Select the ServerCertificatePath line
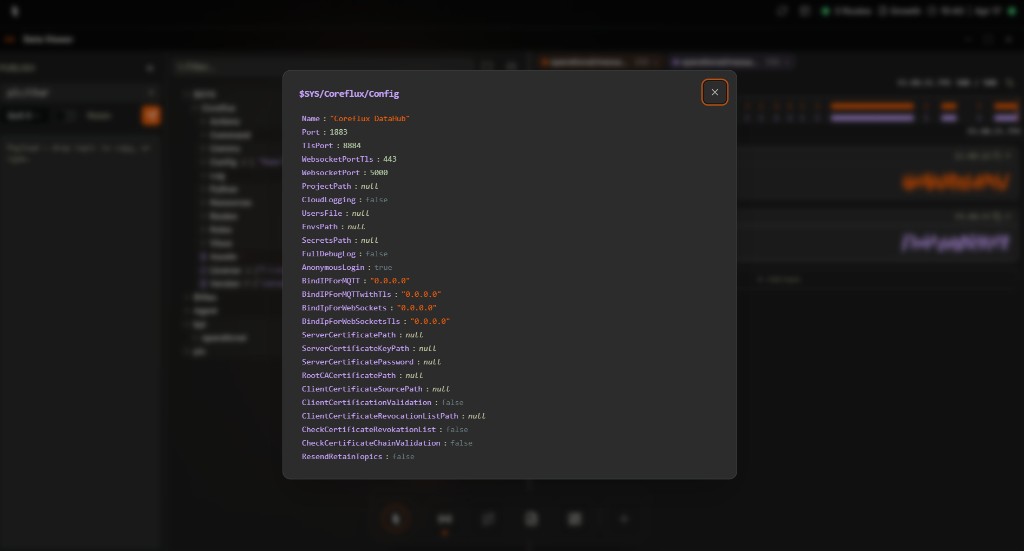The width and height of the screenshot is (1024, 551). 362,335
